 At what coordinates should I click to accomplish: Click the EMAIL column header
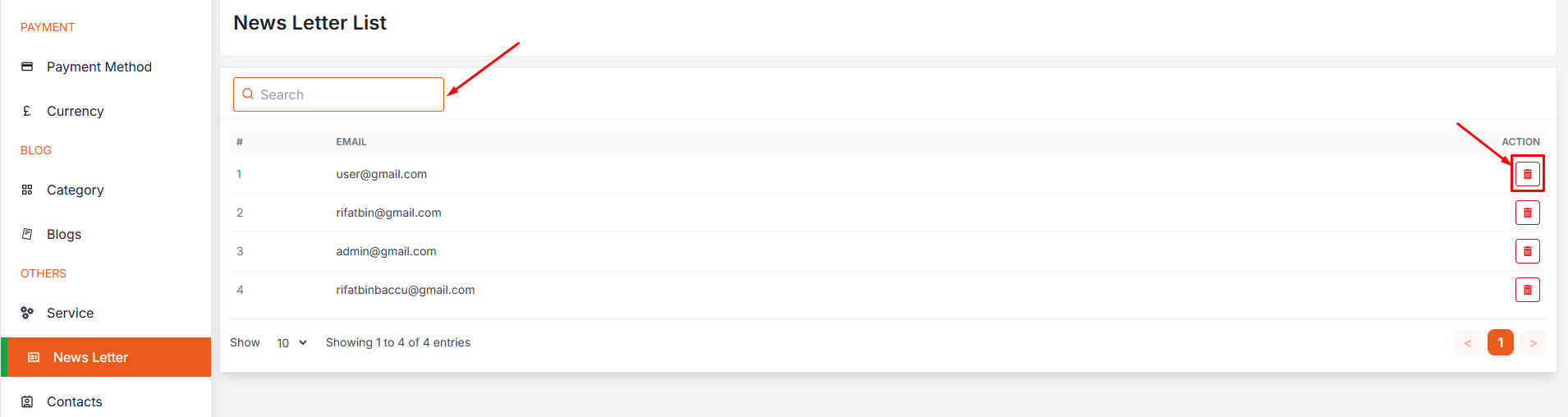tap(351, 142)
